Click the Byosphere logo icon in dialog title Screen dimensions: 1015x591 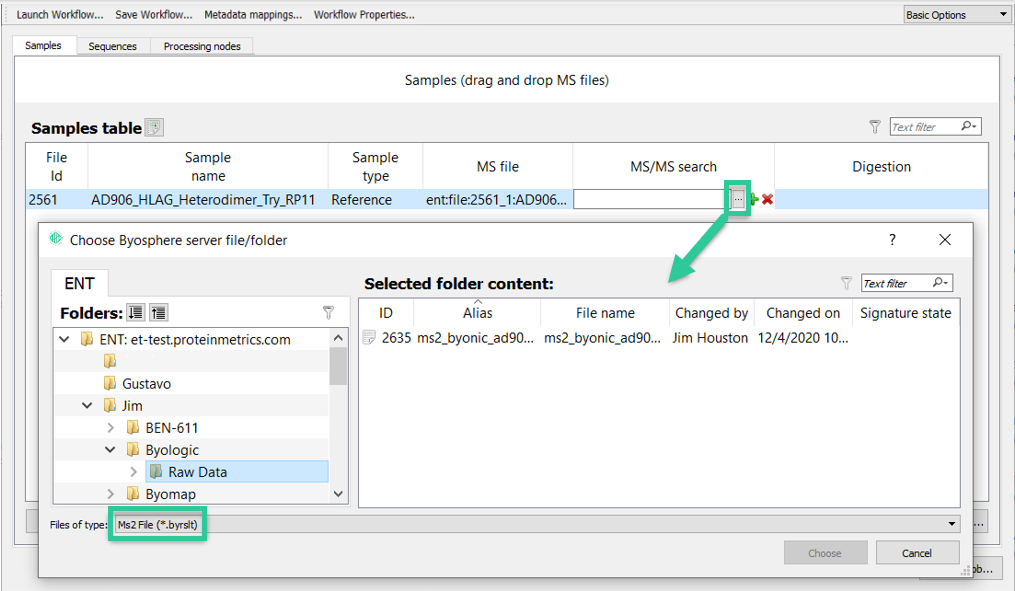click(56, 239)
